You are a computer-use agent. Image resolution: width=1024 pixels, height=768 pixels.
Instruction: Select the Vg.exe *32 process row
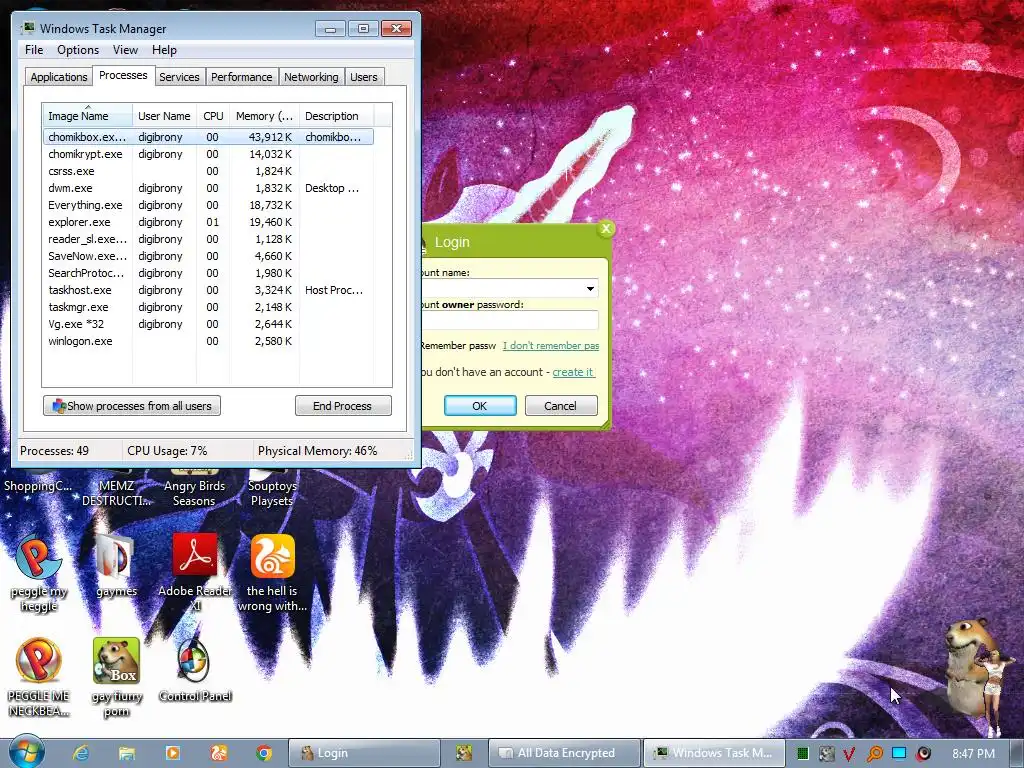(208, 324)
